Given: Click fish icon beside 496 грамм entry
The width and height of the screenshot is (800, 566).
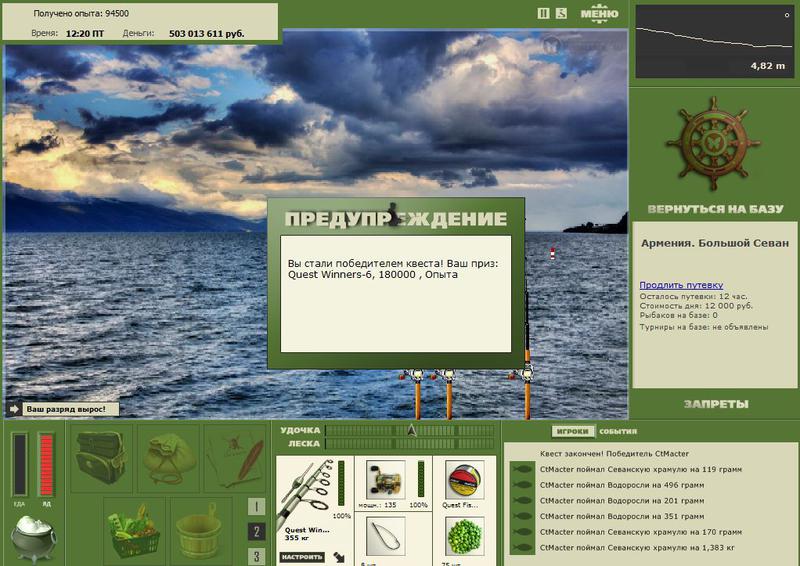Looking at the screenshot, I should [x=522, y=485].
